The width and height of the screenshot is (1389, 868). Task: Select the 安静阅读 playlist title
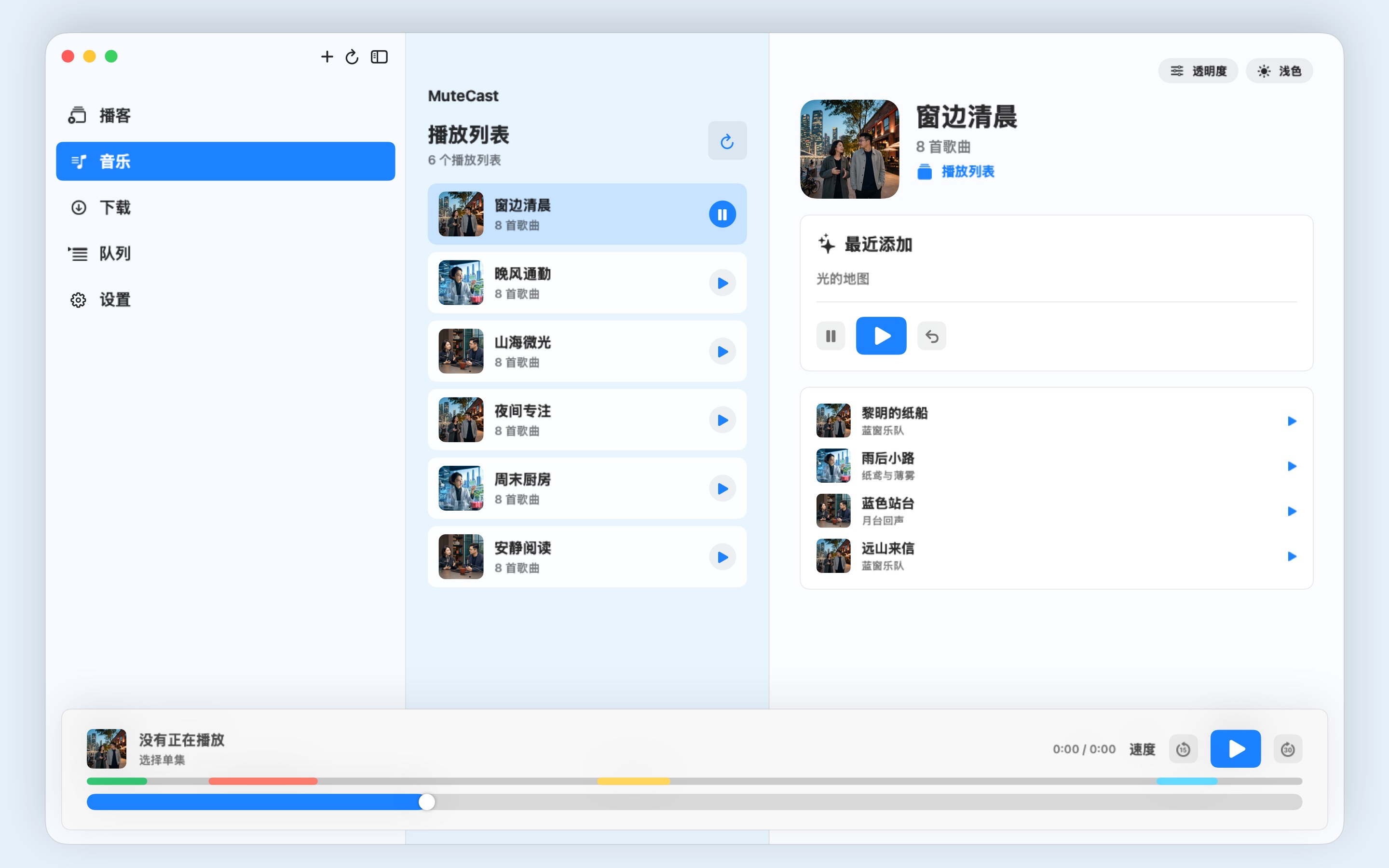[x=522, y=548]
